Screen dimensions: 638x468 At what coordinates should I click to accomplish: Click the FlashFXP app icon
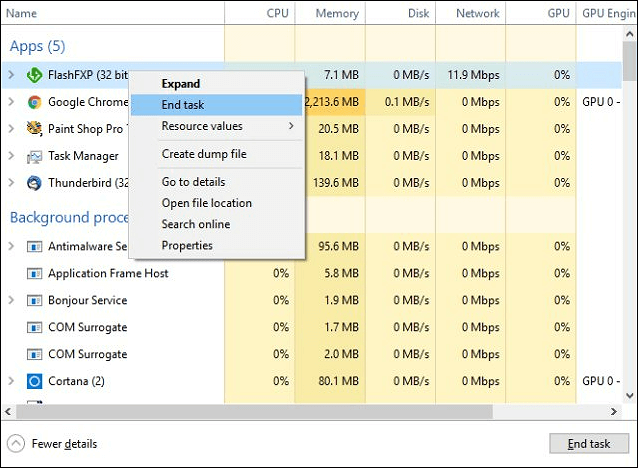click(34, 75)
